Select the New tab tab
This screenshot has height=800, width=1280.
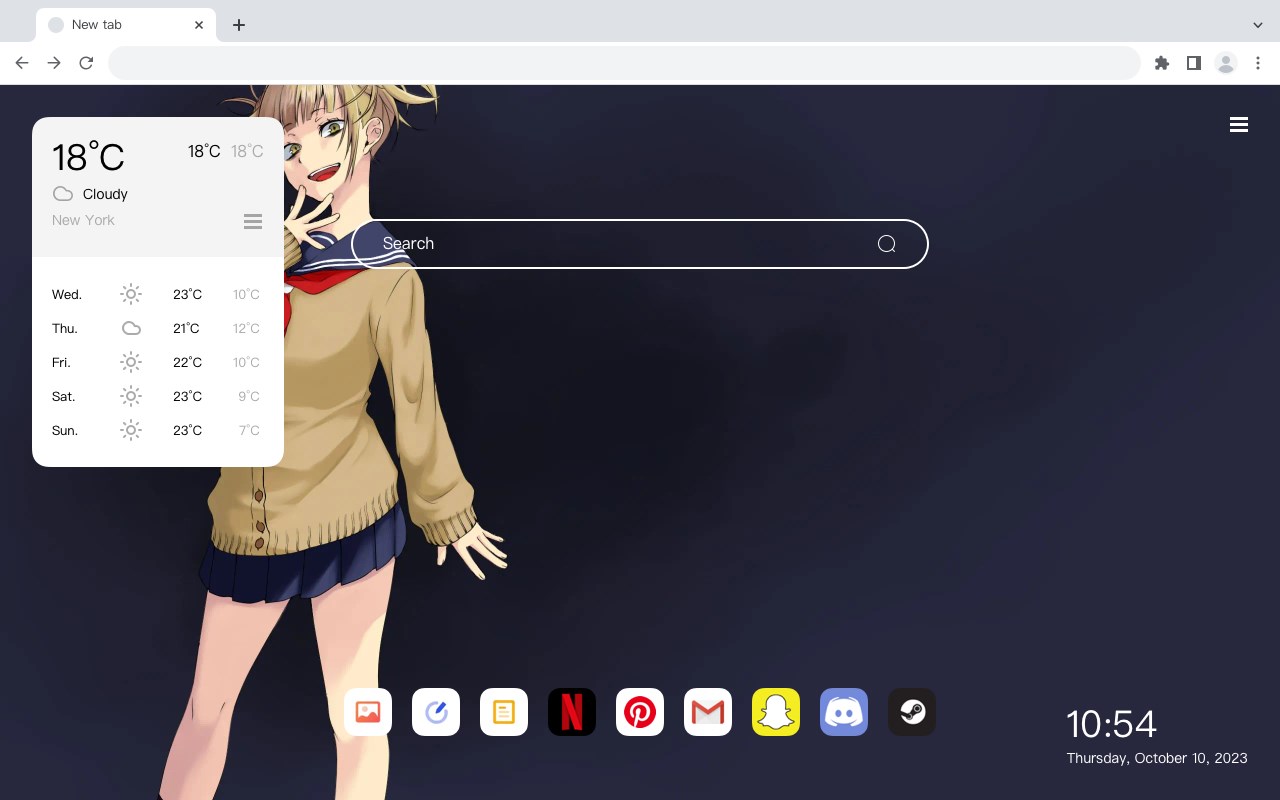tap(126, 25)
